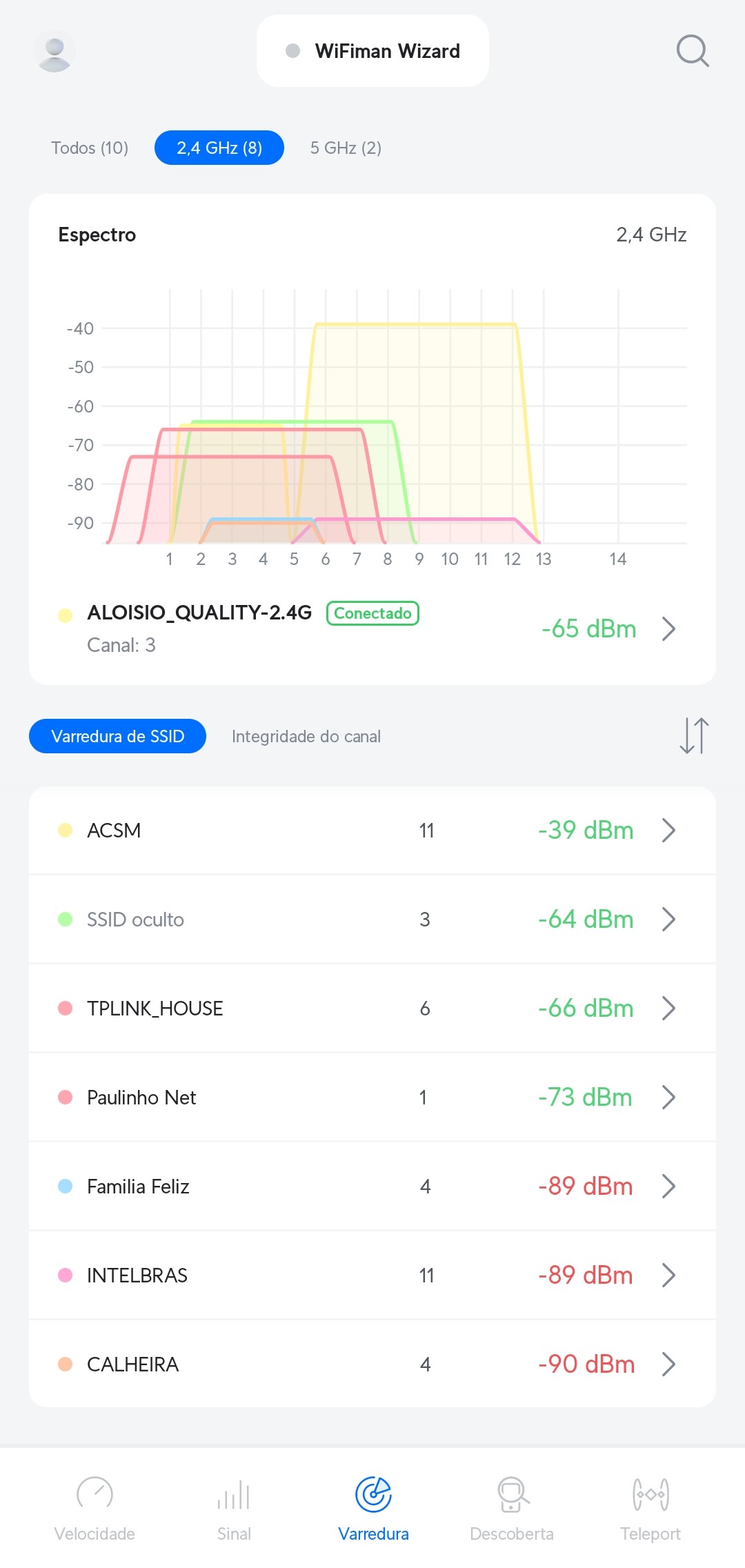This screenshot has width=745, height=1568.
Task: Tap the WiFiman Wizard button
Action: point(372,51)
